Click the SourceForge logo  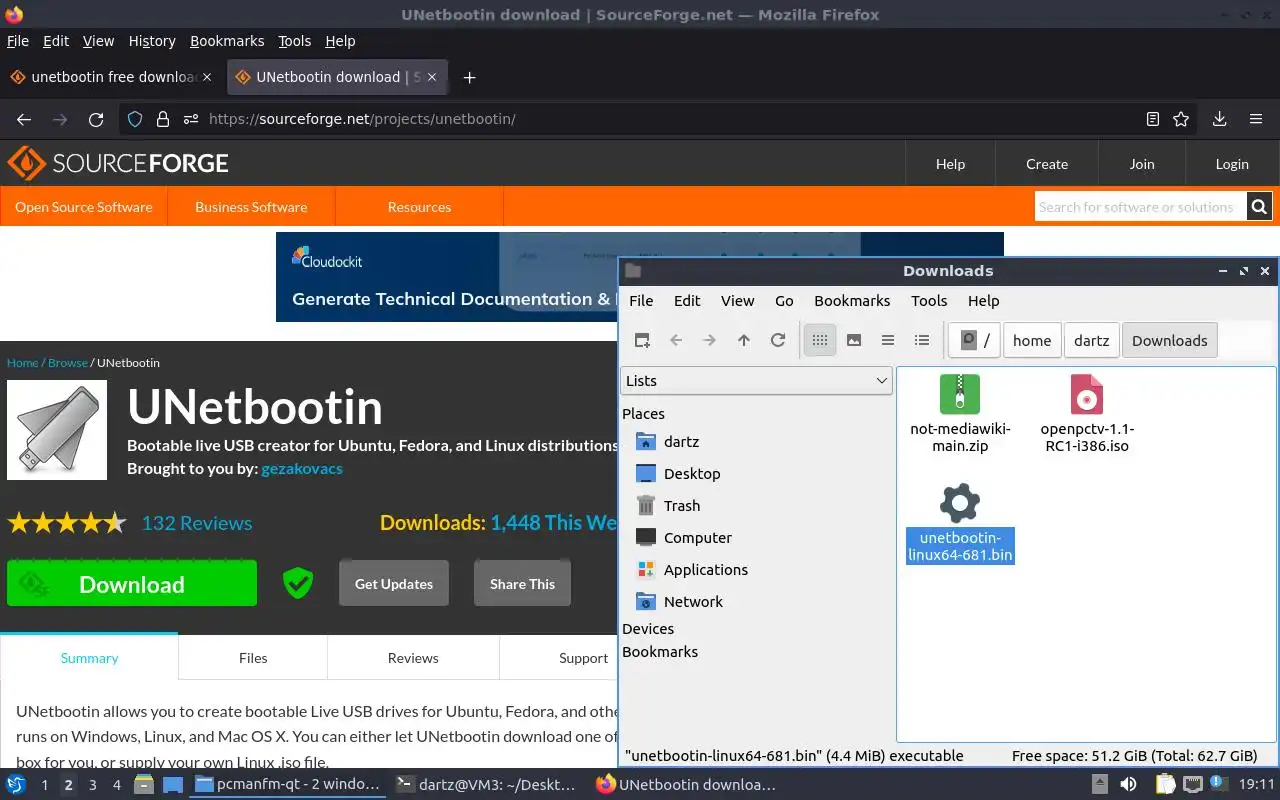click(x=118, y=163)
